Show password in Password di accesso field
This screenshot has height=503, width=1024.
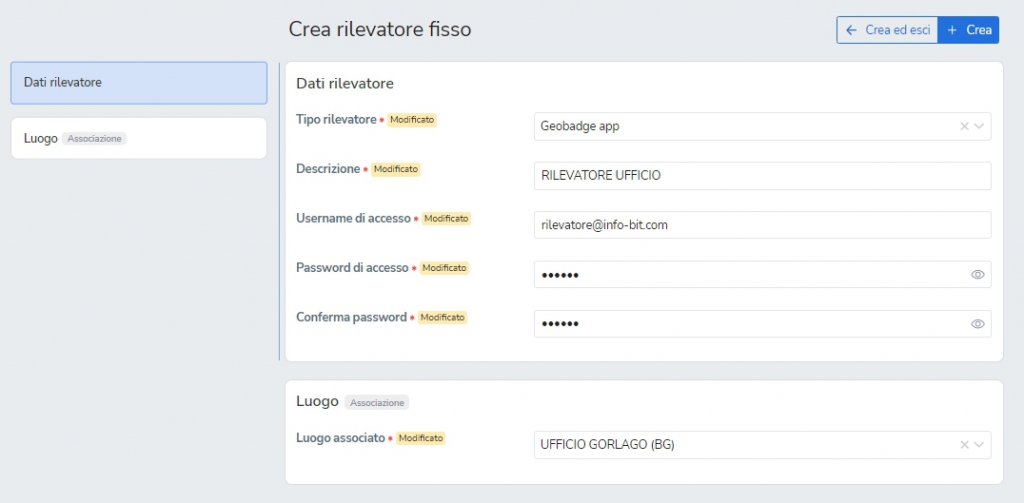click(x=977, y=274)
